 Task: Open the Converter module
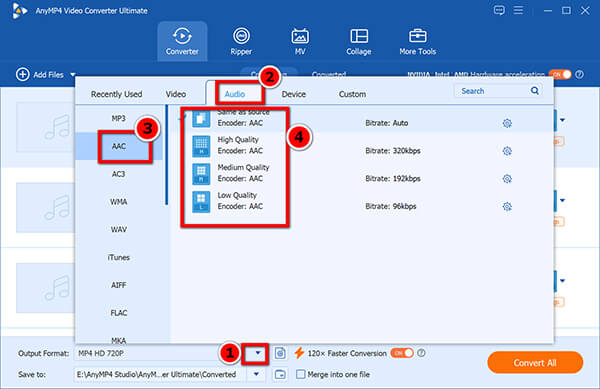[182, 41]
